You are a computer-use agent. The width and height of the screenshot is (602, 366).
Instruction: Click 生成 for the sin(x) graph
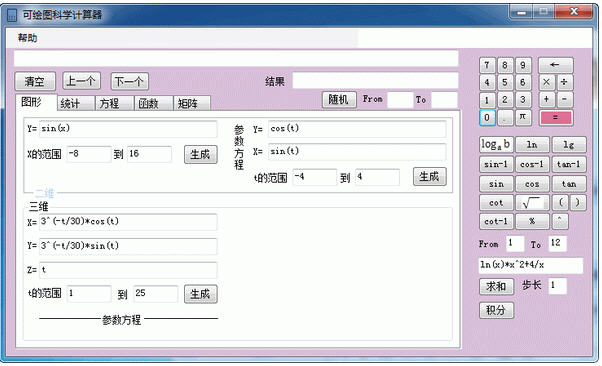pyautogui.click(x=200, y=154)
